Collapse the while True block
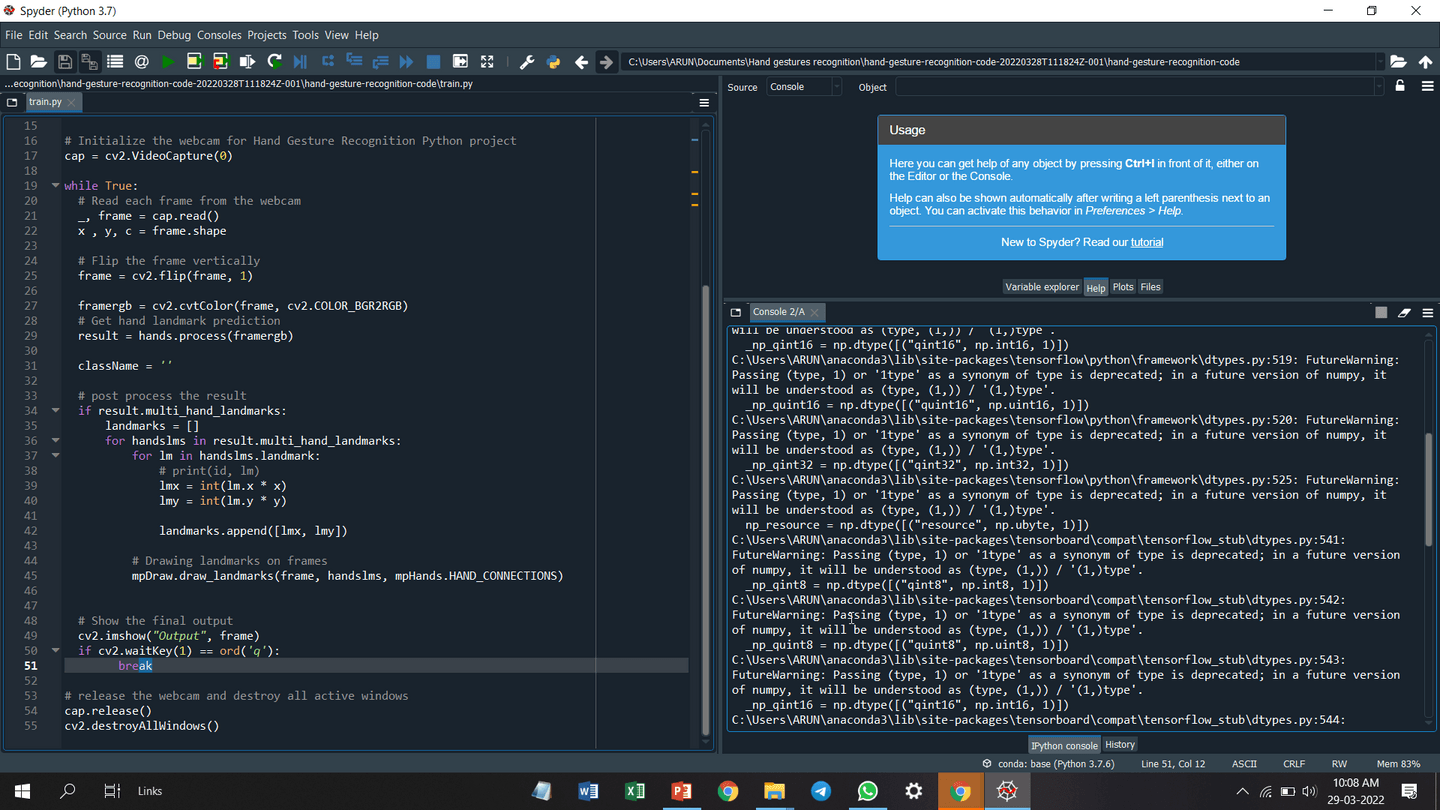Screen dimensions: 1440x810 tap(56, 186)
